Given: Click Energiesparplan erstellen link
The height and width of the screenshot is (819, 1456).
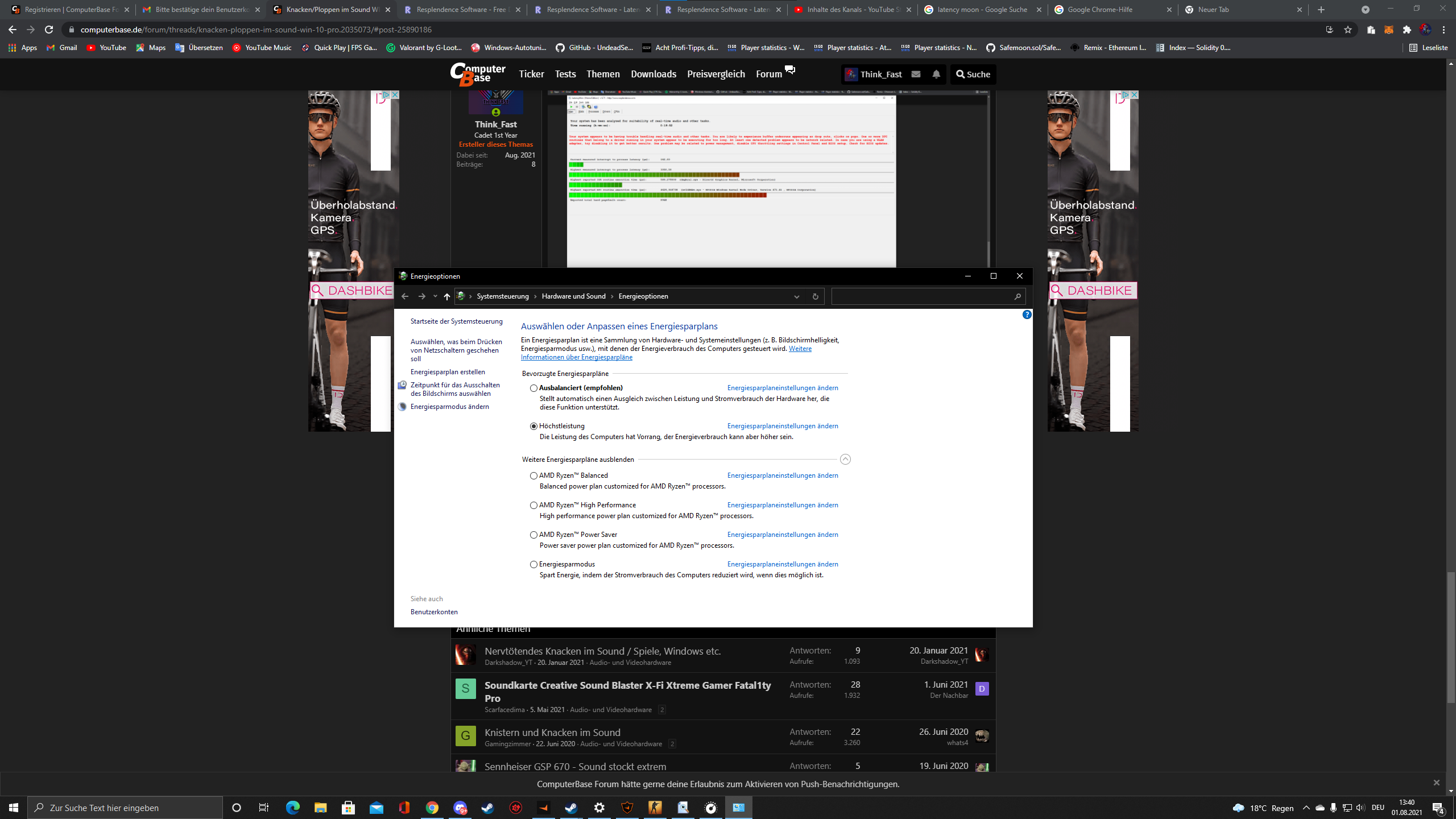Looking at the screenshot, I should 448,372.
